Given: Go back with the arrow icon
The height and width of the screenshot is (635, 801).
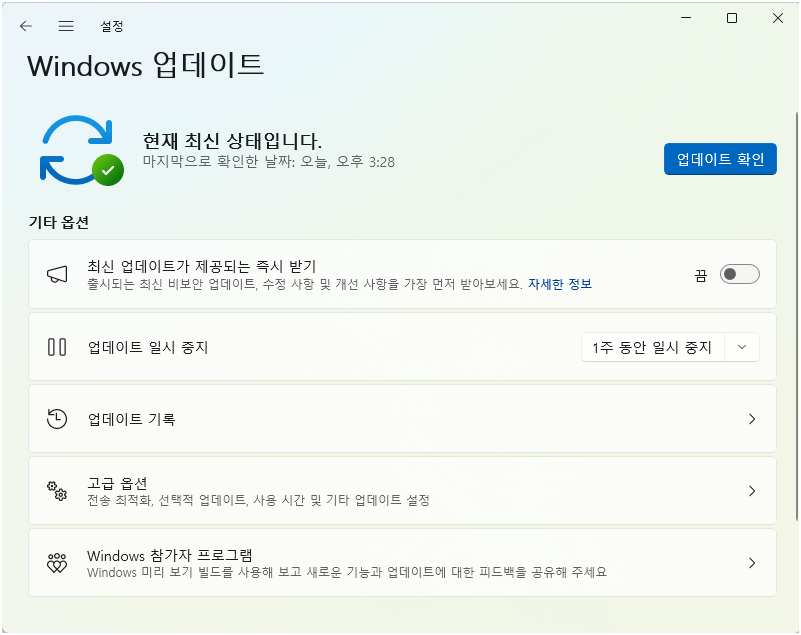Looking at the screenshot, I should click(x=26, y=26).
